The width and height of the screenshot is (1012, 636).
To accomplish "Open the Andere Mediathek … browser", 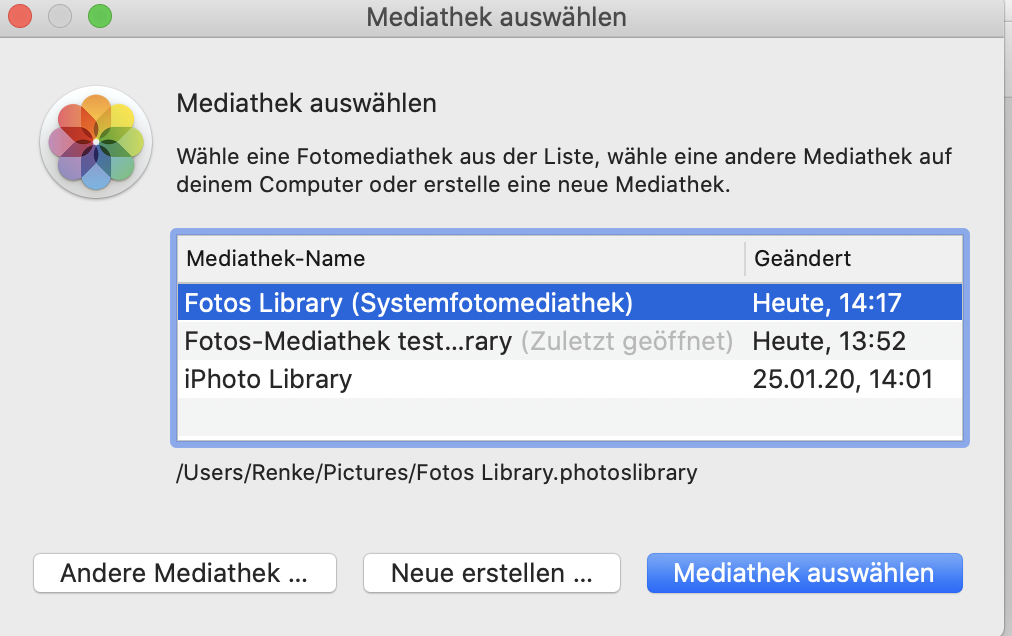I will [x=184, y=573].
